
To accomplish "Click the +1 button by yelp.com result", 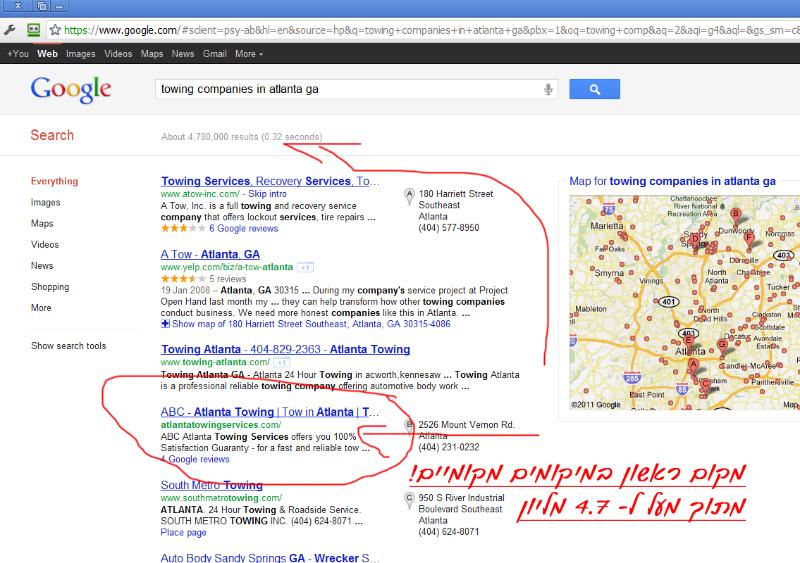I will (306, 267).
